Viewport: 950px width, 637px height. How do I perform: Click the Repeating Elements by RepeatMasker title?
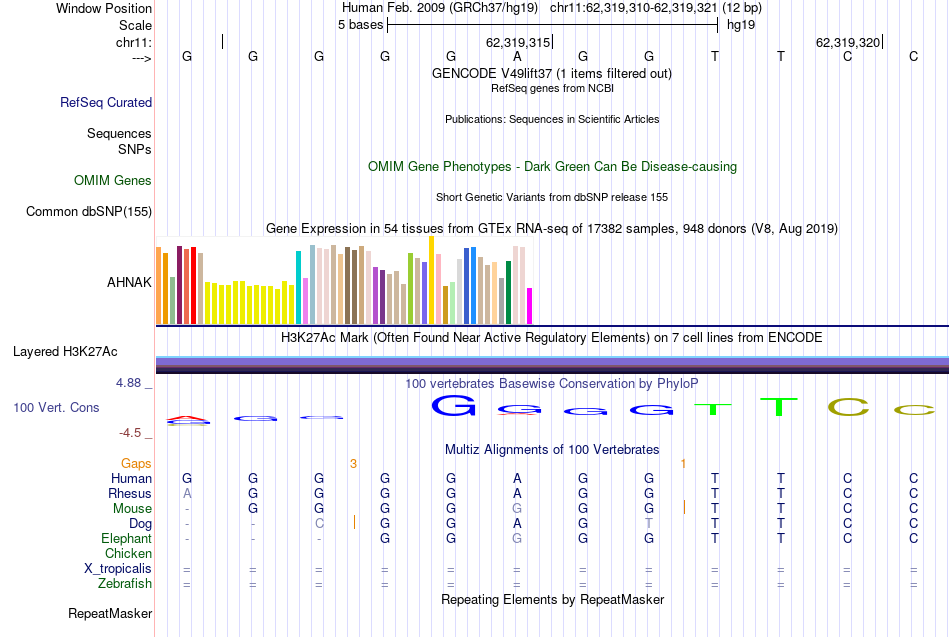pyautogui.click(x=552, y=599)
